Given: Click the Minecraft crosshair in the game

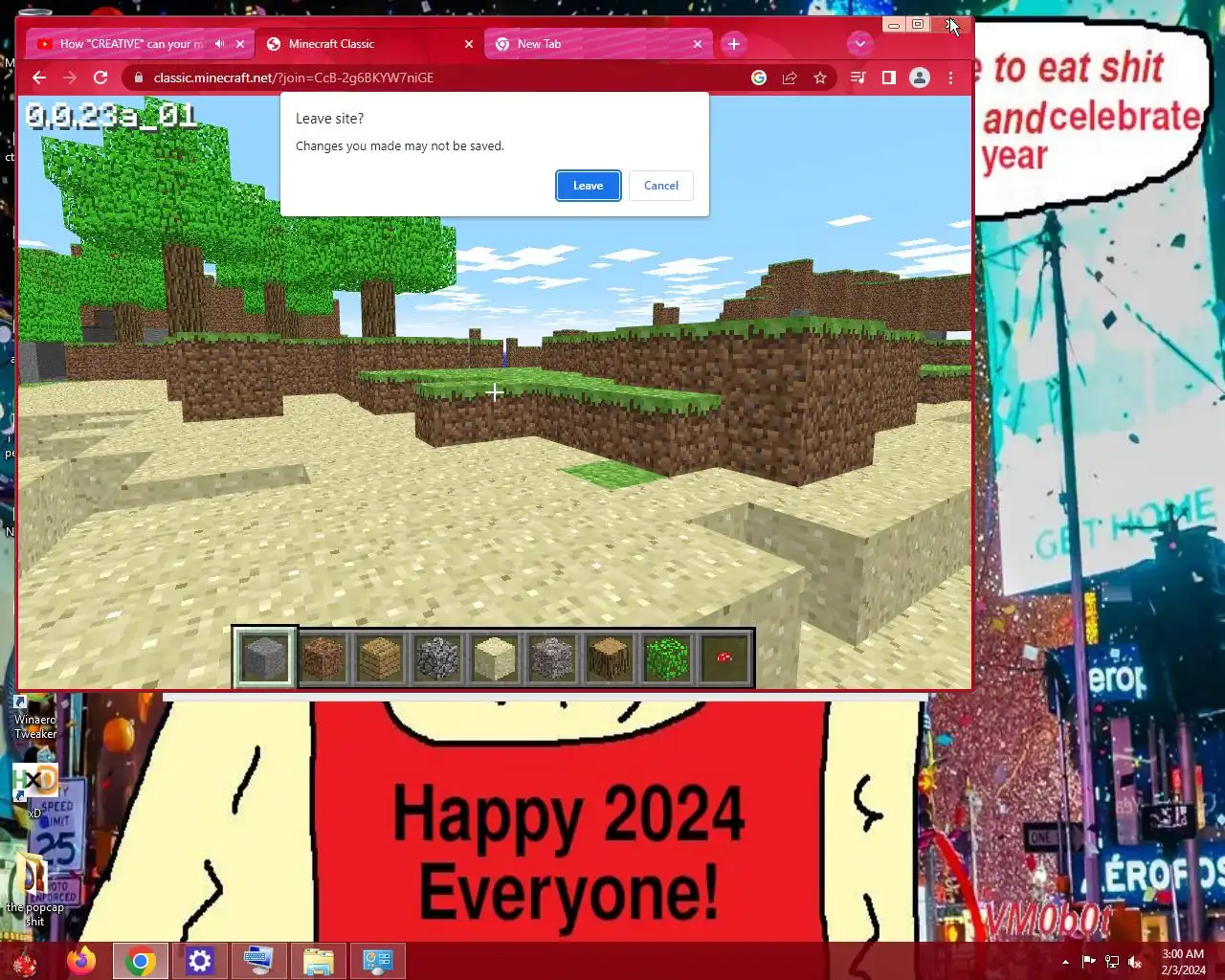Looking at the screenshot, I should 494,392.
